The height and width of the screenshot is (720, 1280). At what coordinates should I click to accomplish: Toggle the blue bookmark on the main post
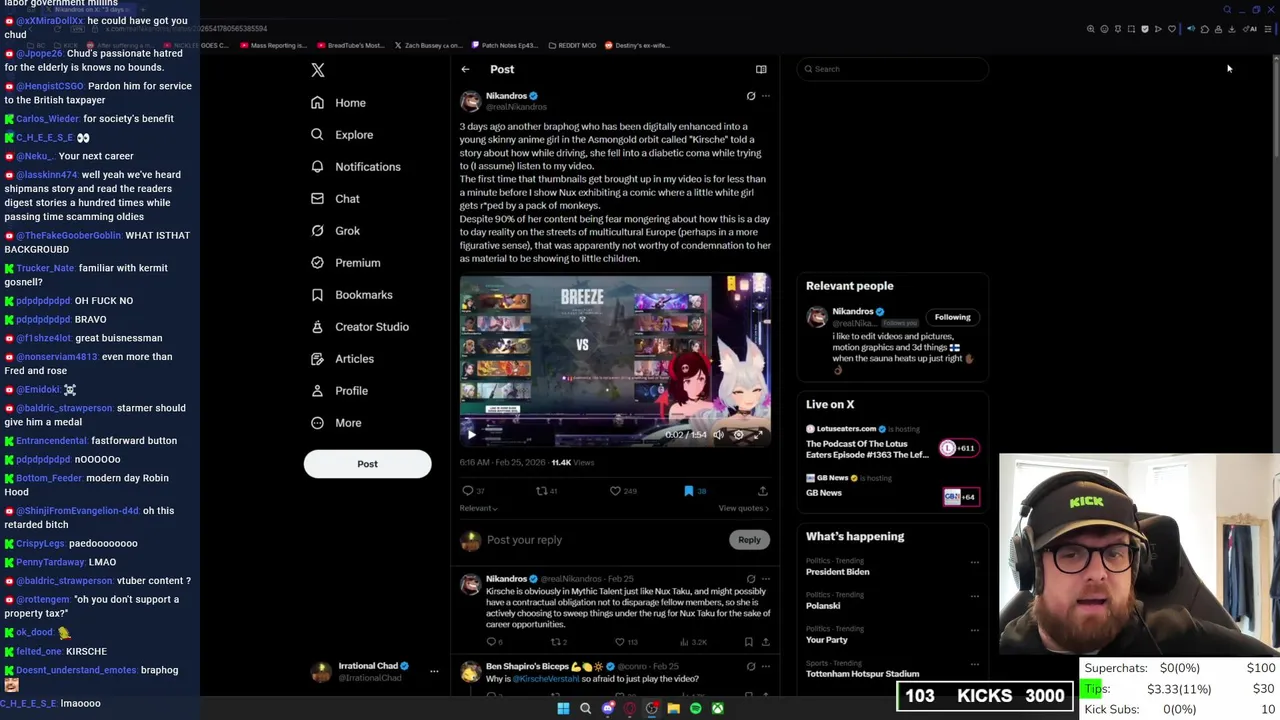(x=689, y=491)
